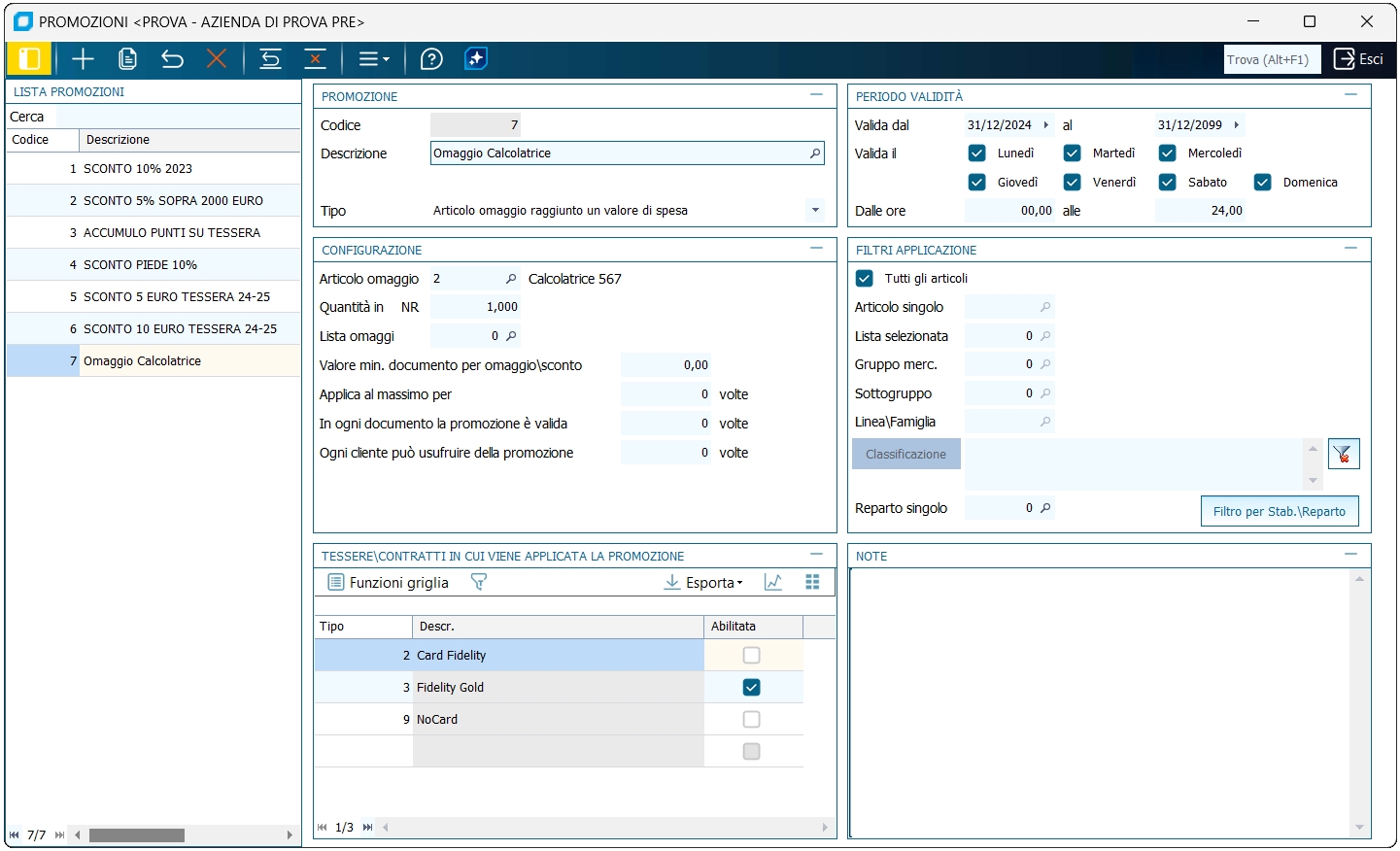Open Funzioni griglia menu

pos(389,583)
